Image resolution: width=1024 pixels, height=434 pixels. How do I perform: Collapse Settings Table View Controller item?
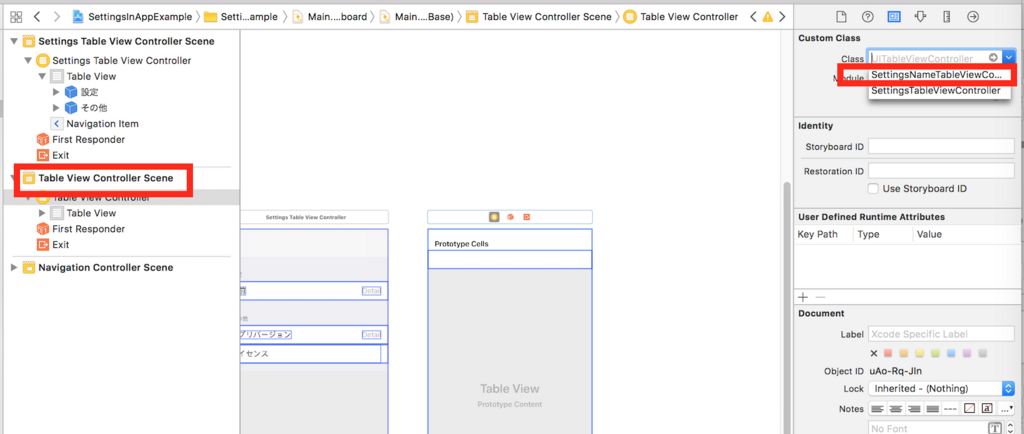click(x=28, y=60)
